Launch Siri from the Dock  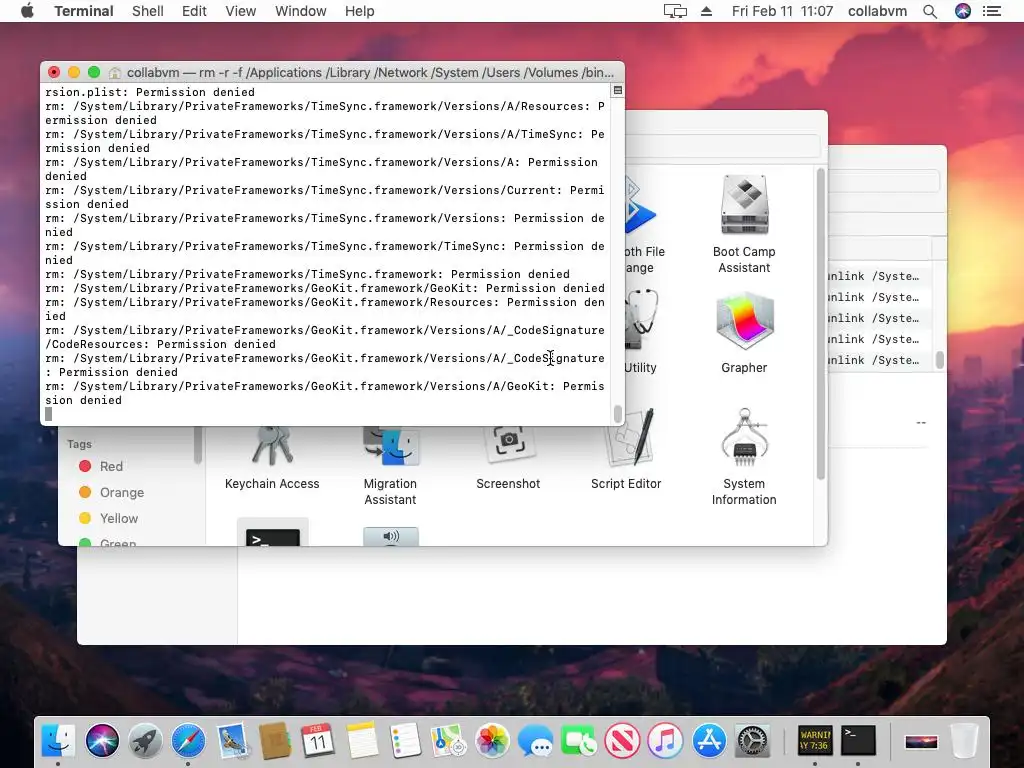(x=101, y=741)
